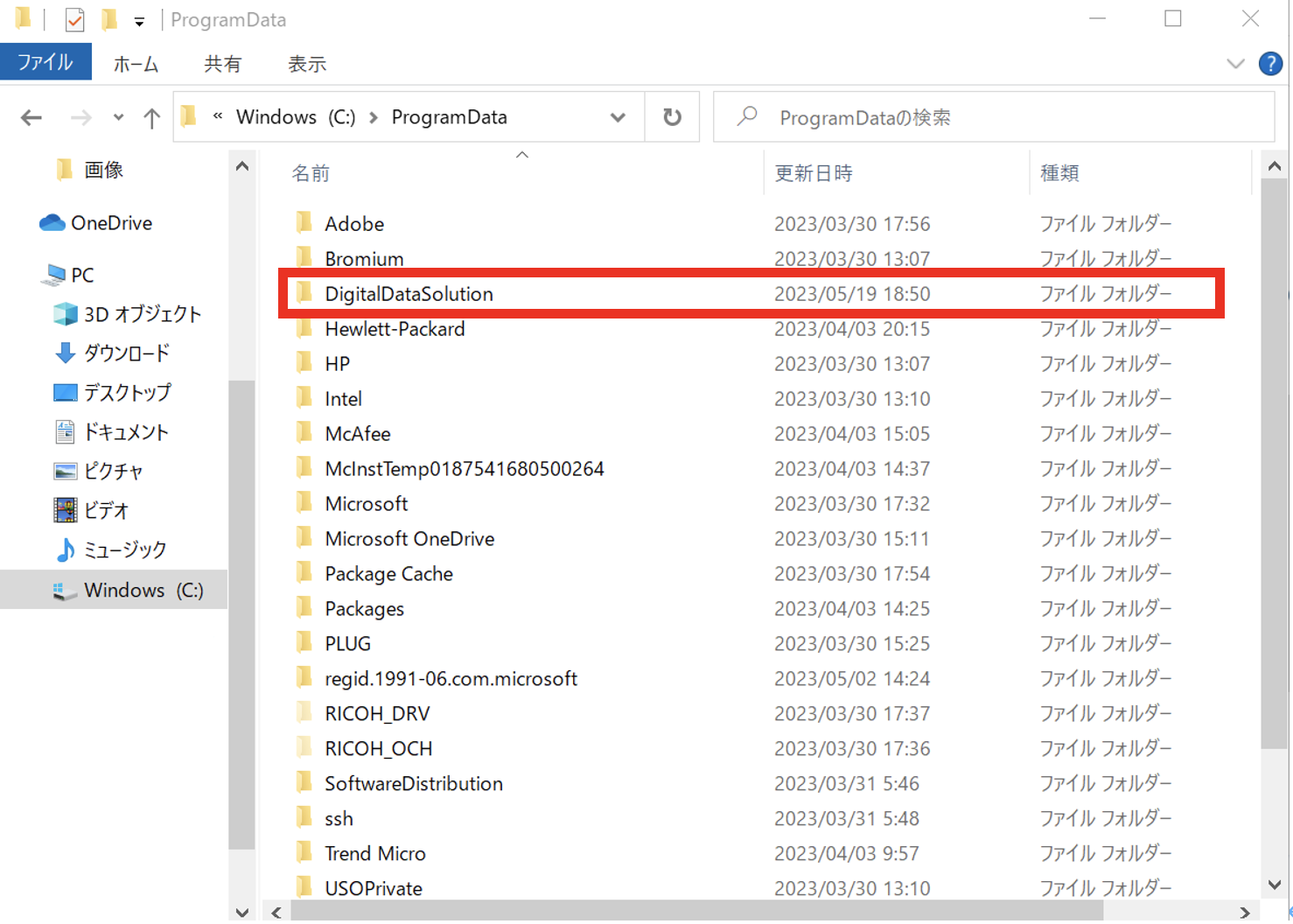Open 3D オブジェクト in navigation pane

[x=143, y=314]
